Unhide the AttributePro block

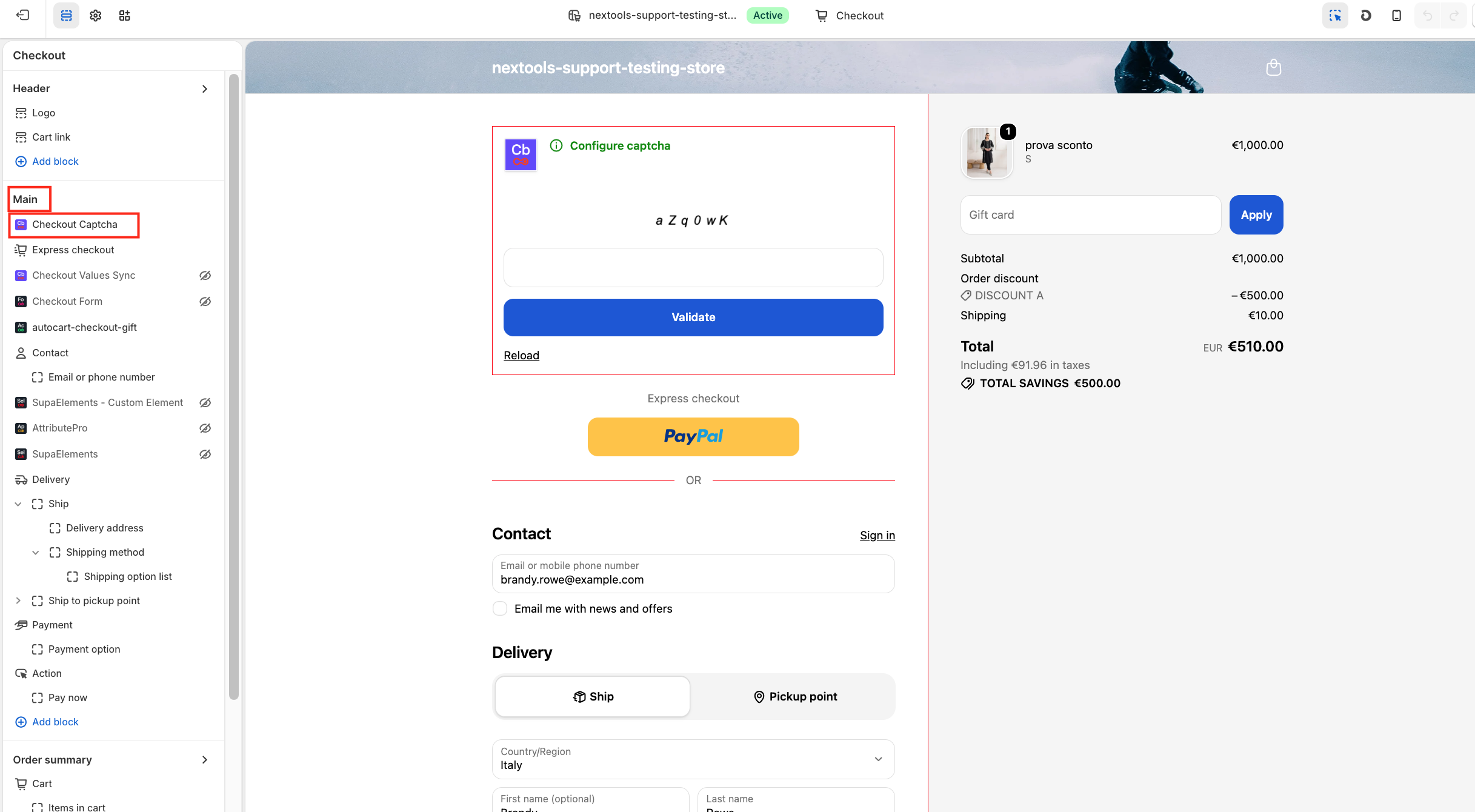point(205,428)
